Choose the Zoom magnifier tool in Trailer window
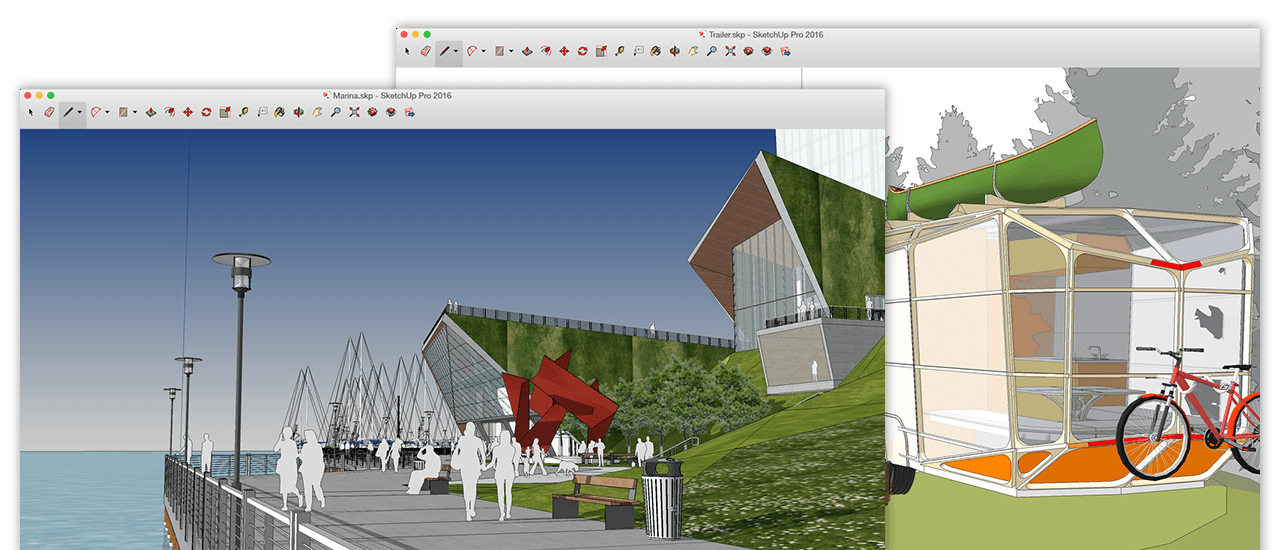The height and width of the screenshot is (550, 1280). click(712, 50)
